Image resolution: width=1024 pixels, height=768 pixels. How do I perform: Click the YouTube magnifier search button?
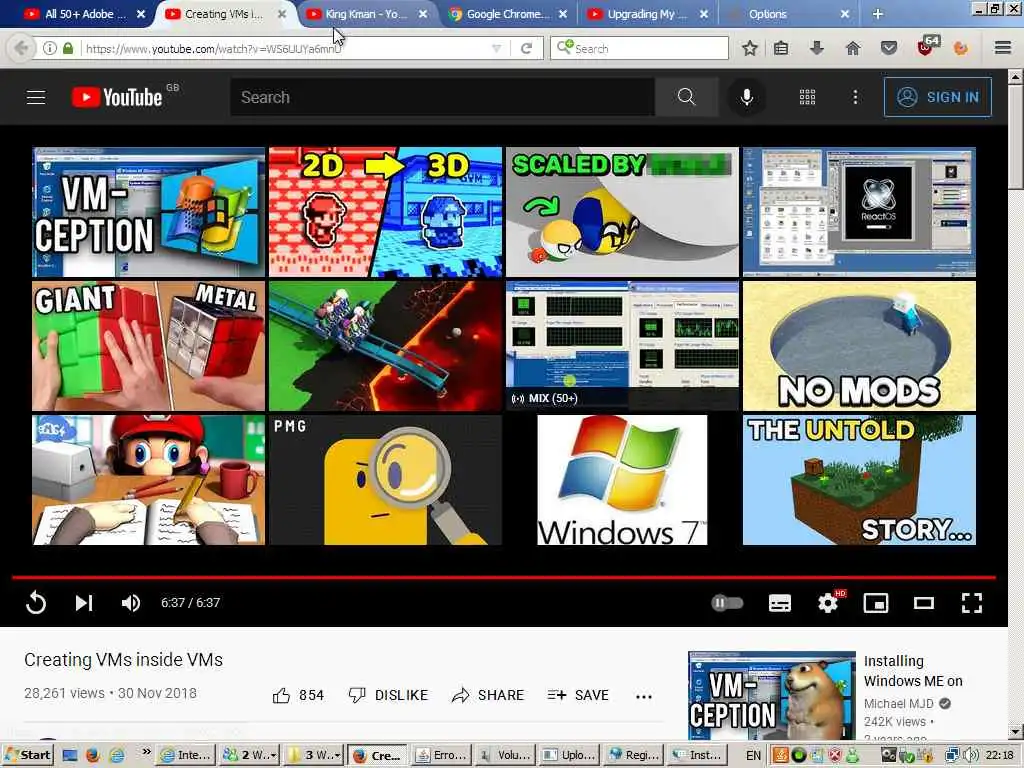coord(686,97)
